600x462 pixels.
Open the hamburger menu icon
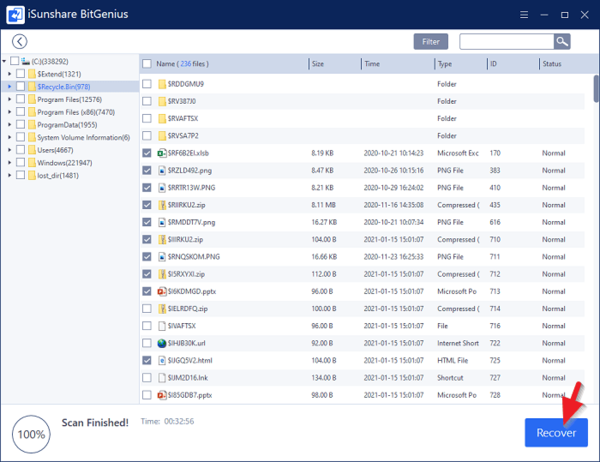524,15
